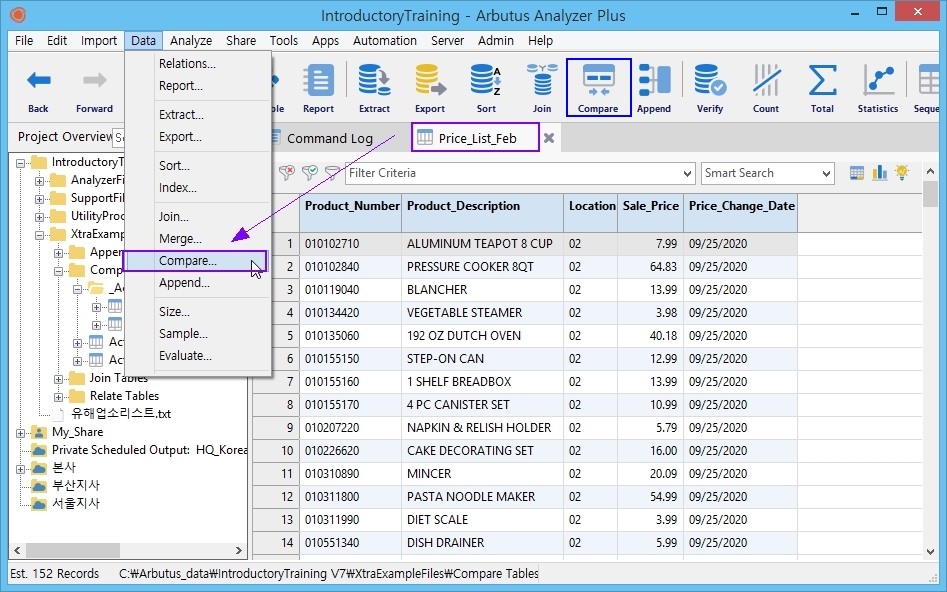This screenshot has width=947, height=592.
Task: Click the Total toolbar icon
Action: tap(822, 80)
